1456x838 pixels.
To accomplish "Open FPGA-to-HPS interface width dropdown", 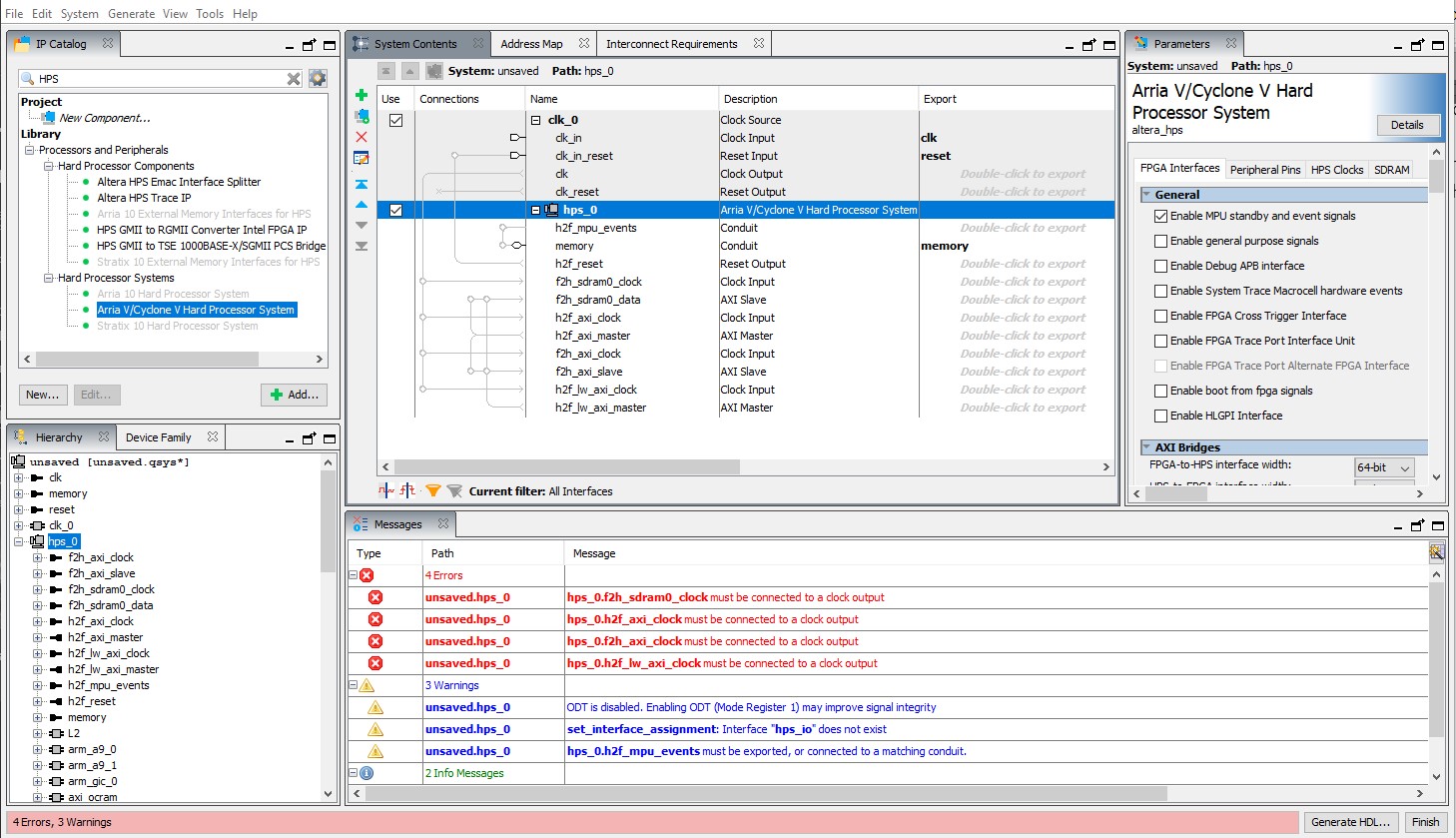I will (1384, 467).
